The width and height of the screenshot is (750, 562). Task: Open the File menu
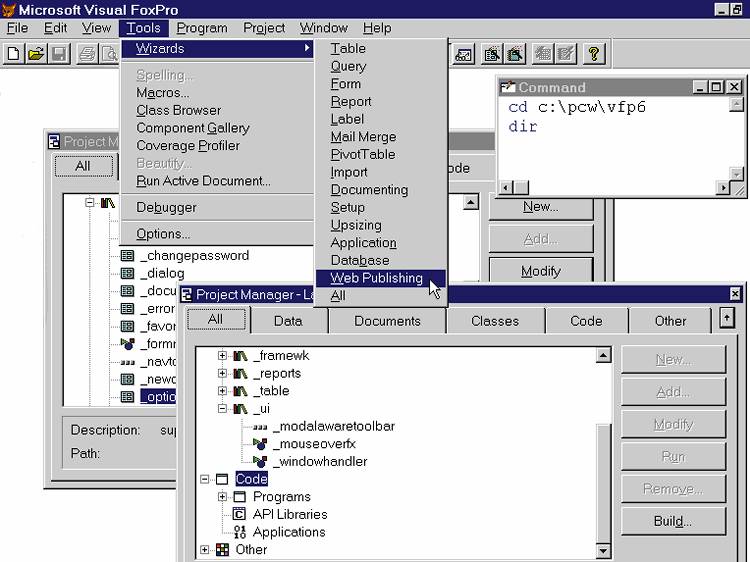coord(17,28)
